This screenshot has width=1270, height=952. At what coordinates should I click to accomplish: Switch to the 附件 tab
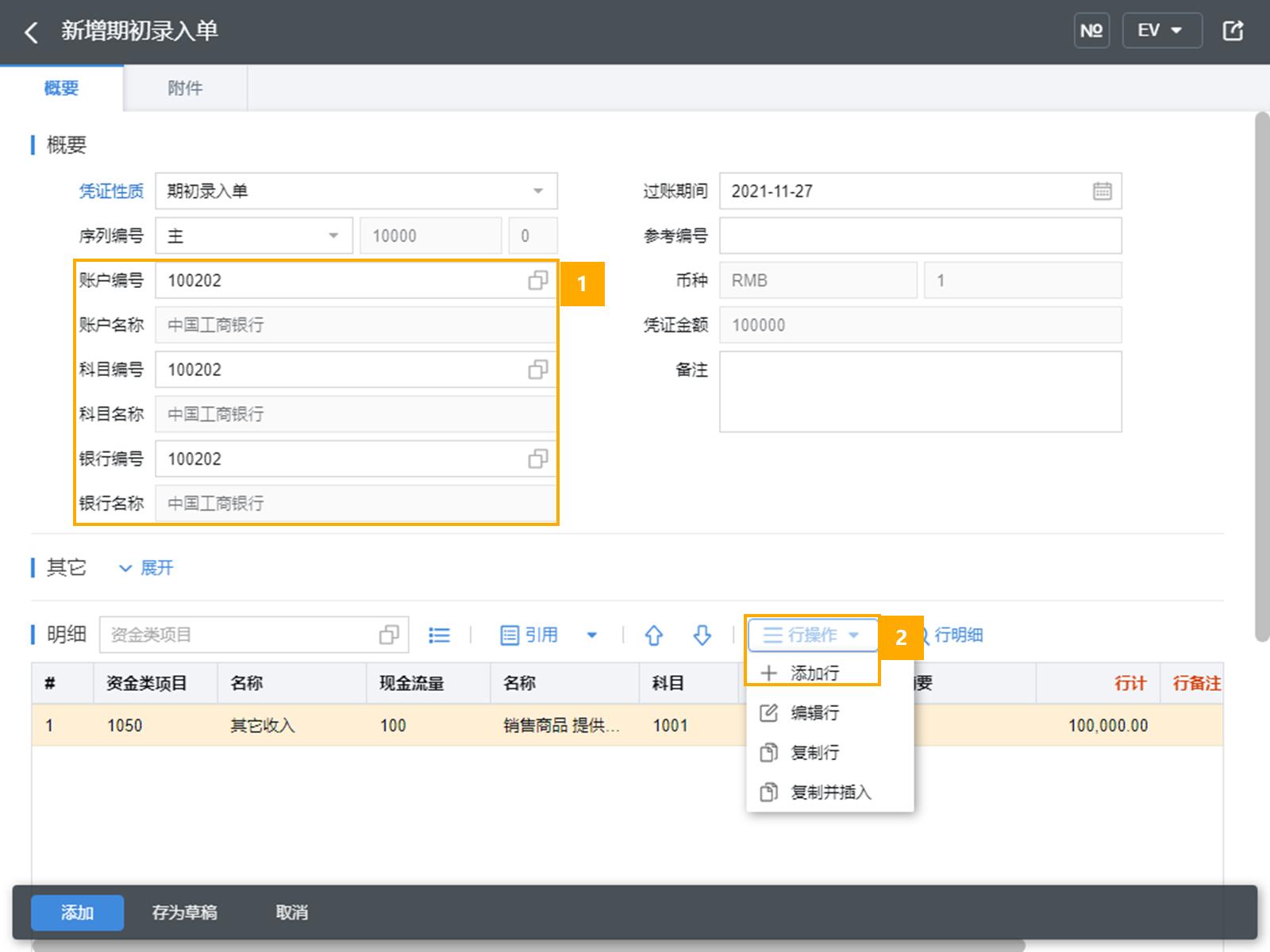185,88
